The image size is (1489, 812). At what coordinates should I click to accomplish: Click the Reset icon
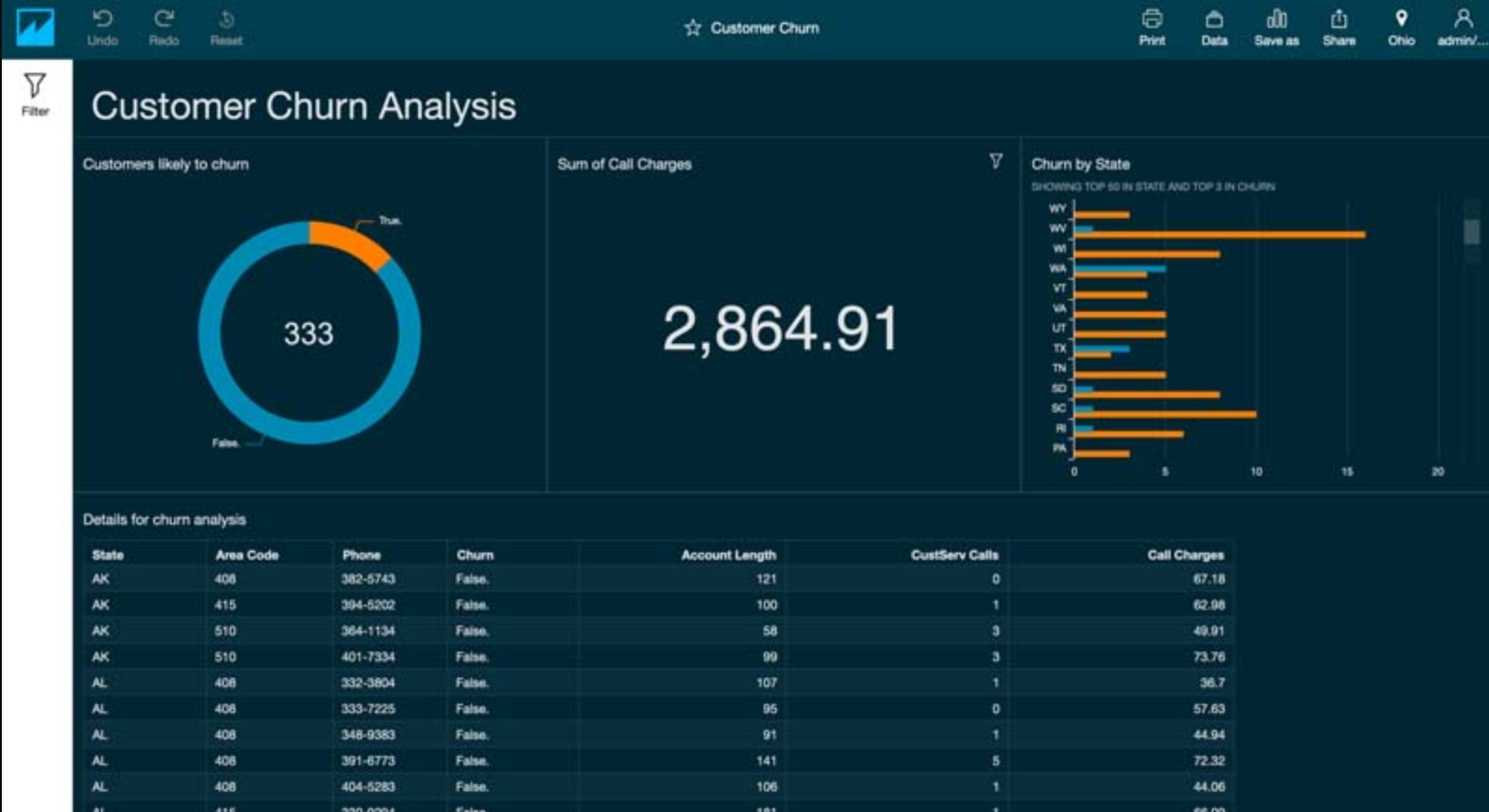click(226, 19)
